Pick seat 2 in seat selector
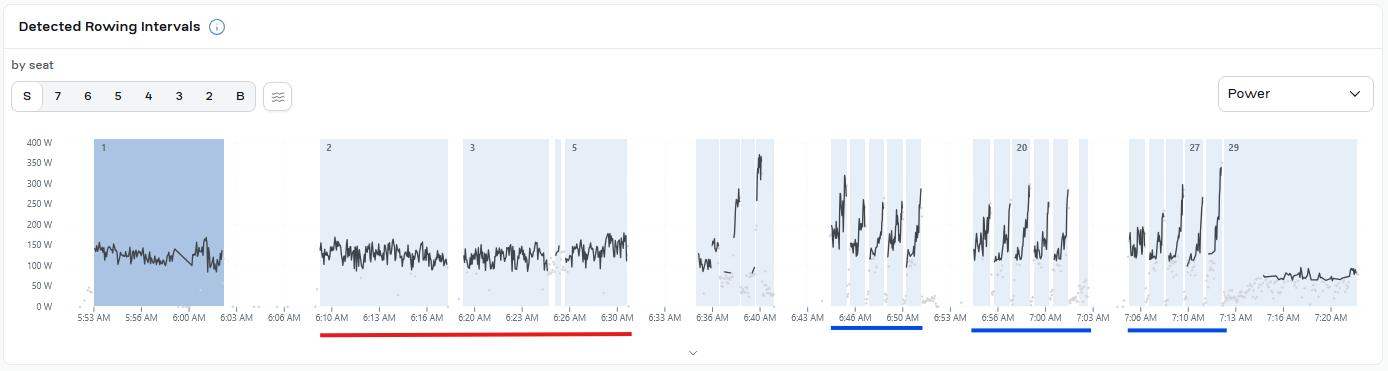 pos(209,97)
